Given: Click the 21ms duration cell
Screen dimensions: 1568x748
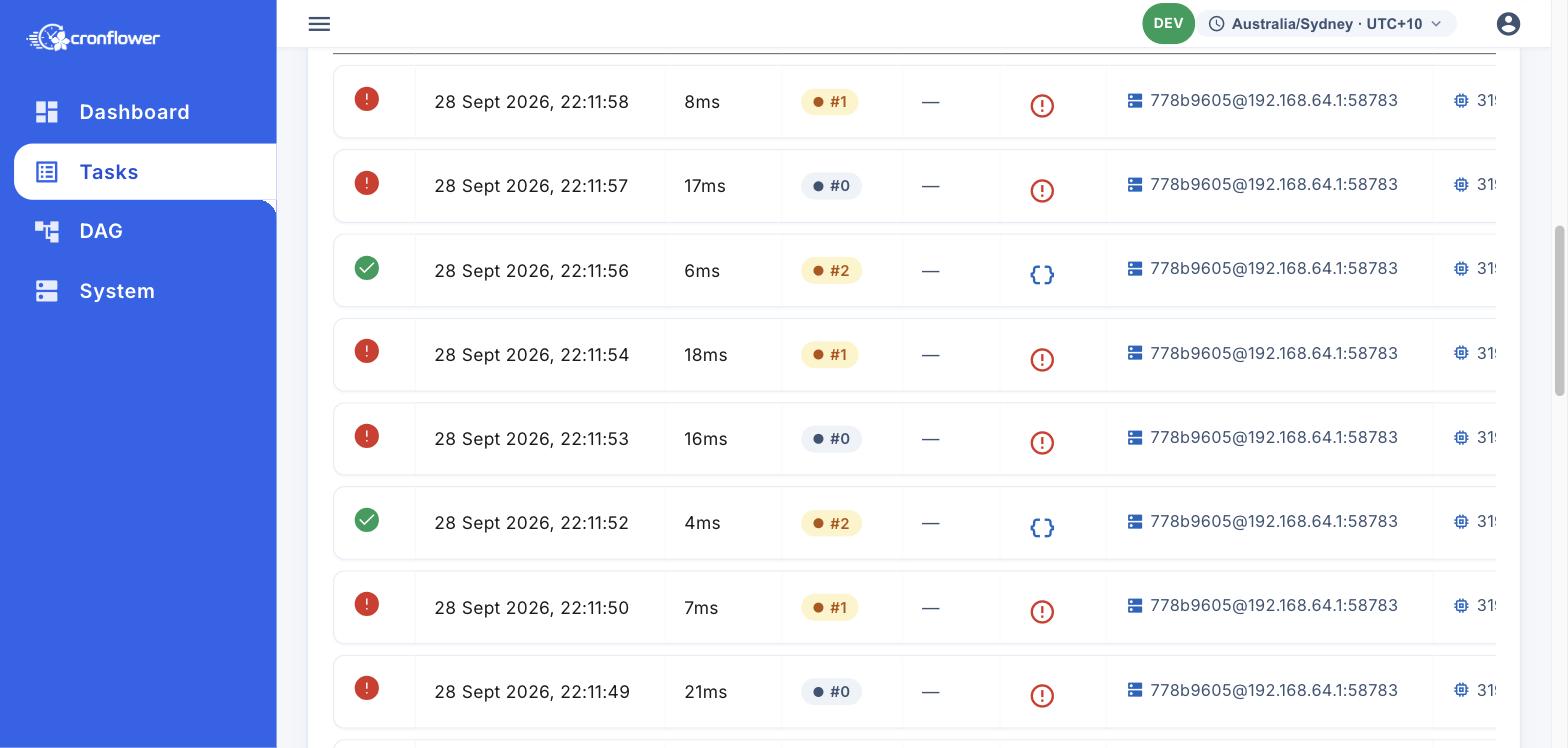Looking at the screenshot, I should click(706, 692).
